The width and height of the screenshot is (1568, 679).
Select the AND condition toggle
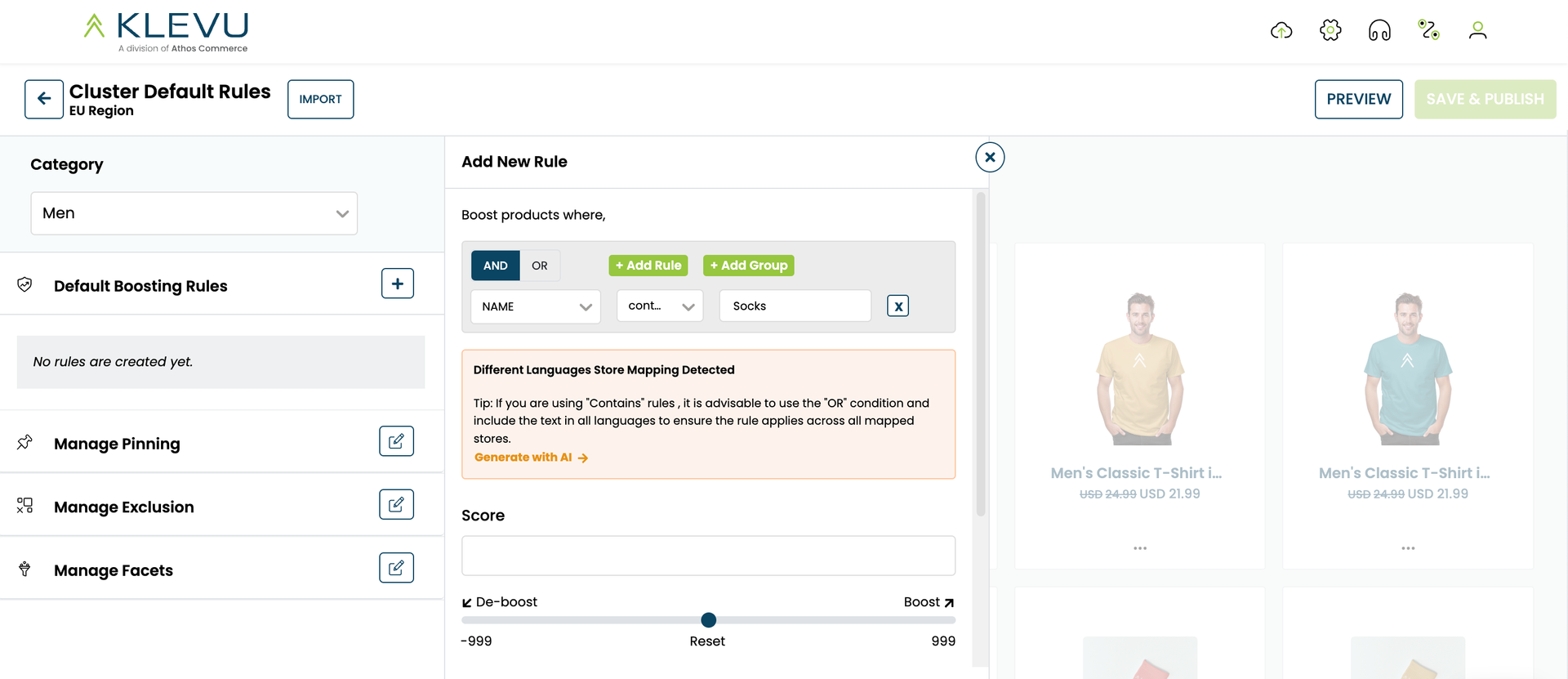click(x=495, y=266)
